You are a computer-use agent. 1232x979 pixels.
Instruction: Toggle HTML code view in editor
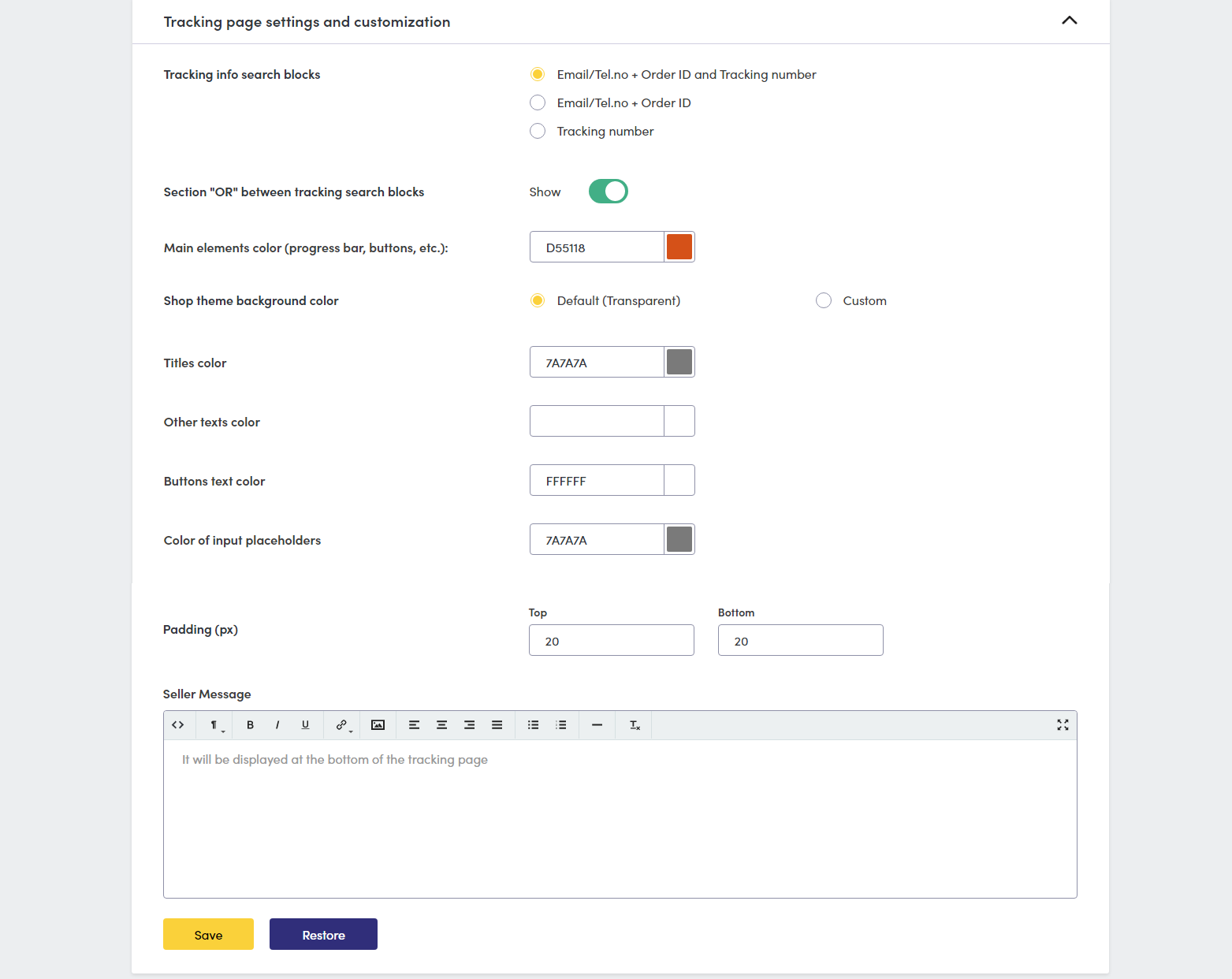pos(178,725)
